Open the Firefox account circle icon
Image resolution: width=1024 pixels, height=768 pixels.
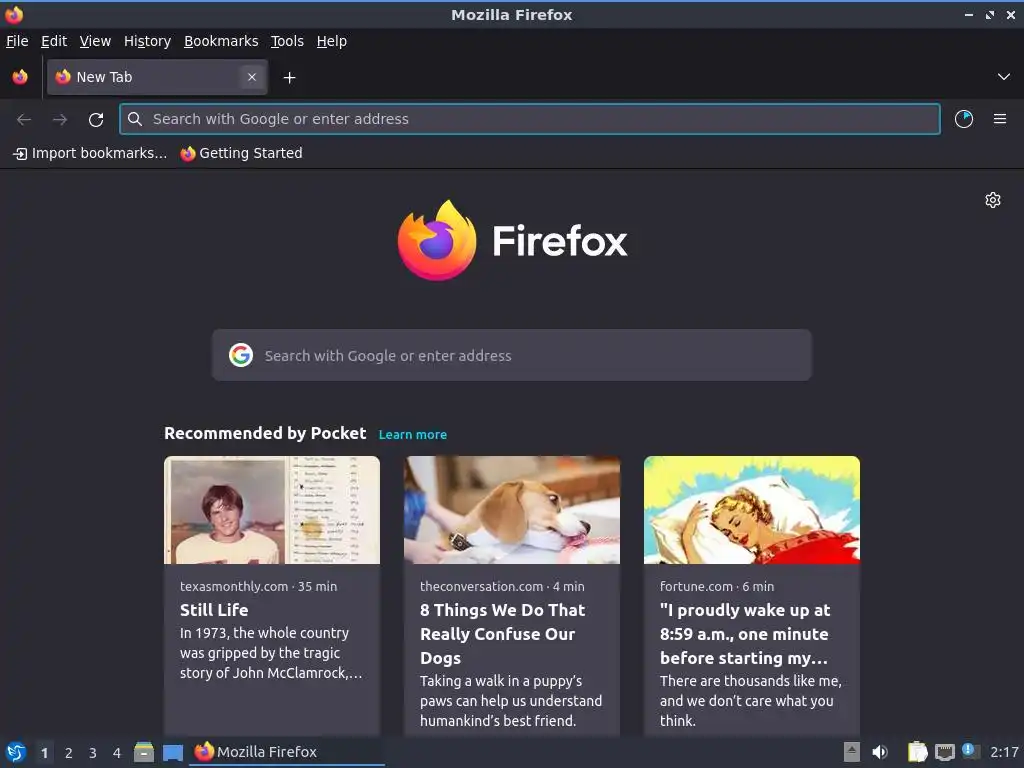(963, 119)
